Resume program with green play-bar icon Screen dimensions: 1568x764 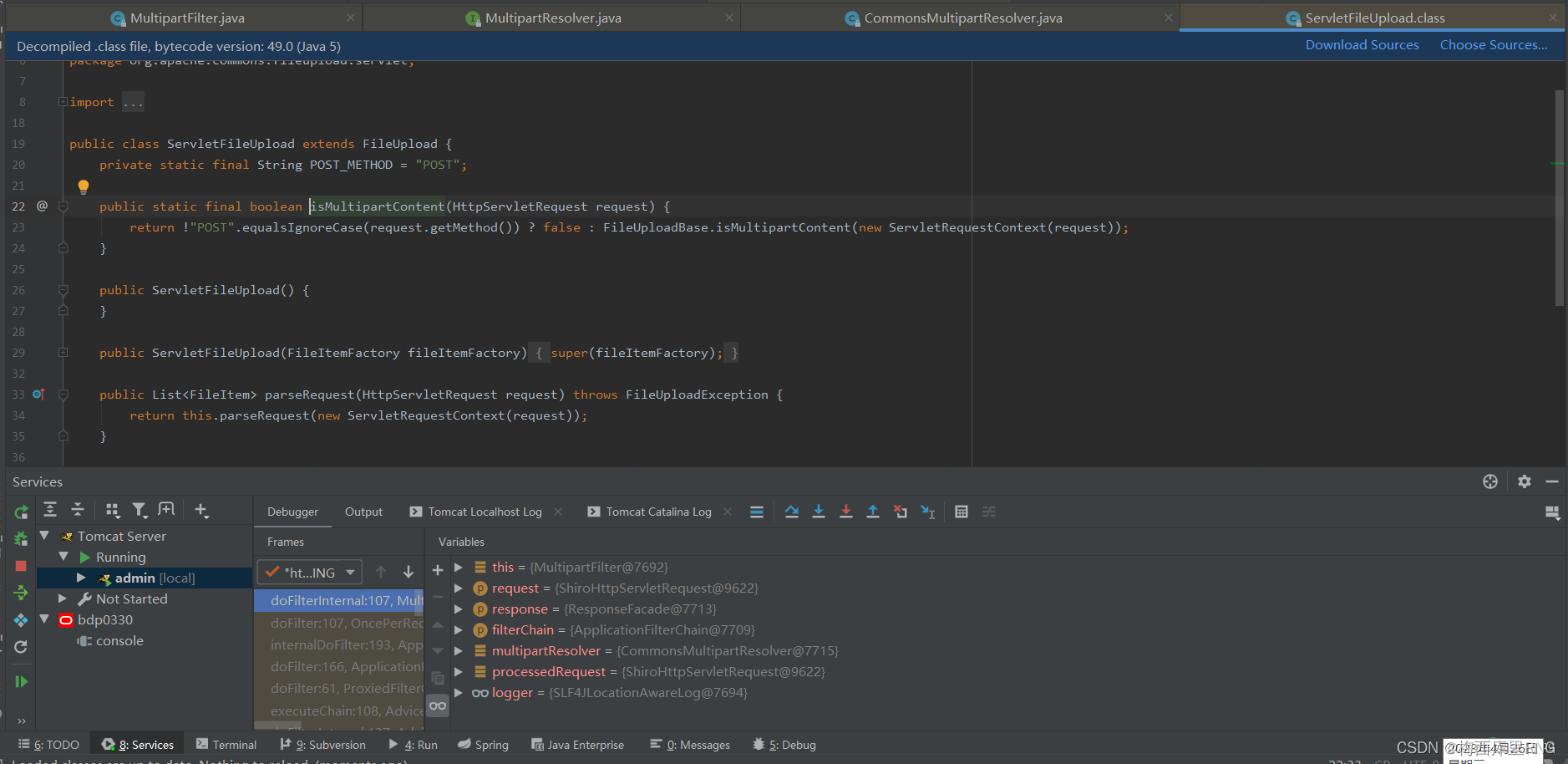(22, 681)
